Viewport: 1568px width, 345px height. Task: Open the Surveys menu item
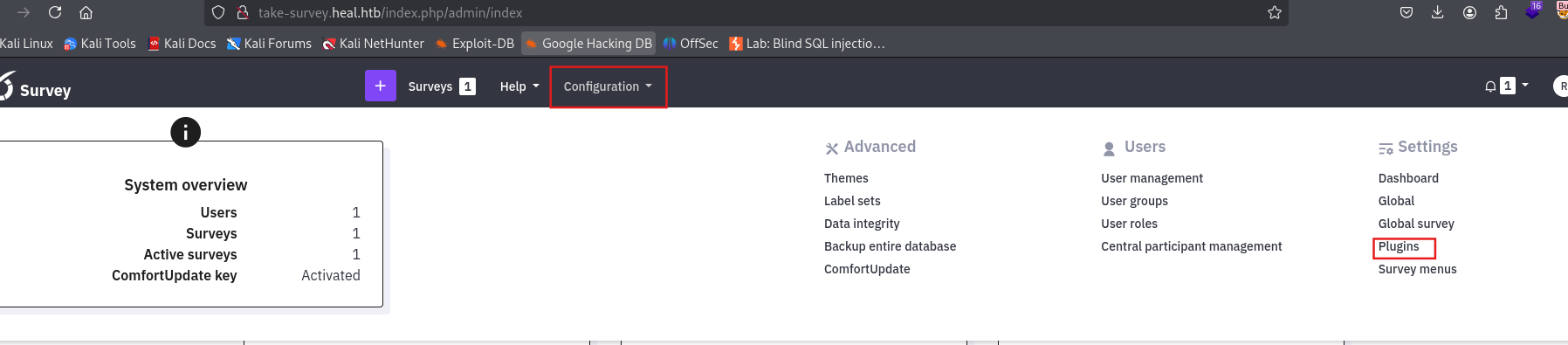click(x=442, y=86)
